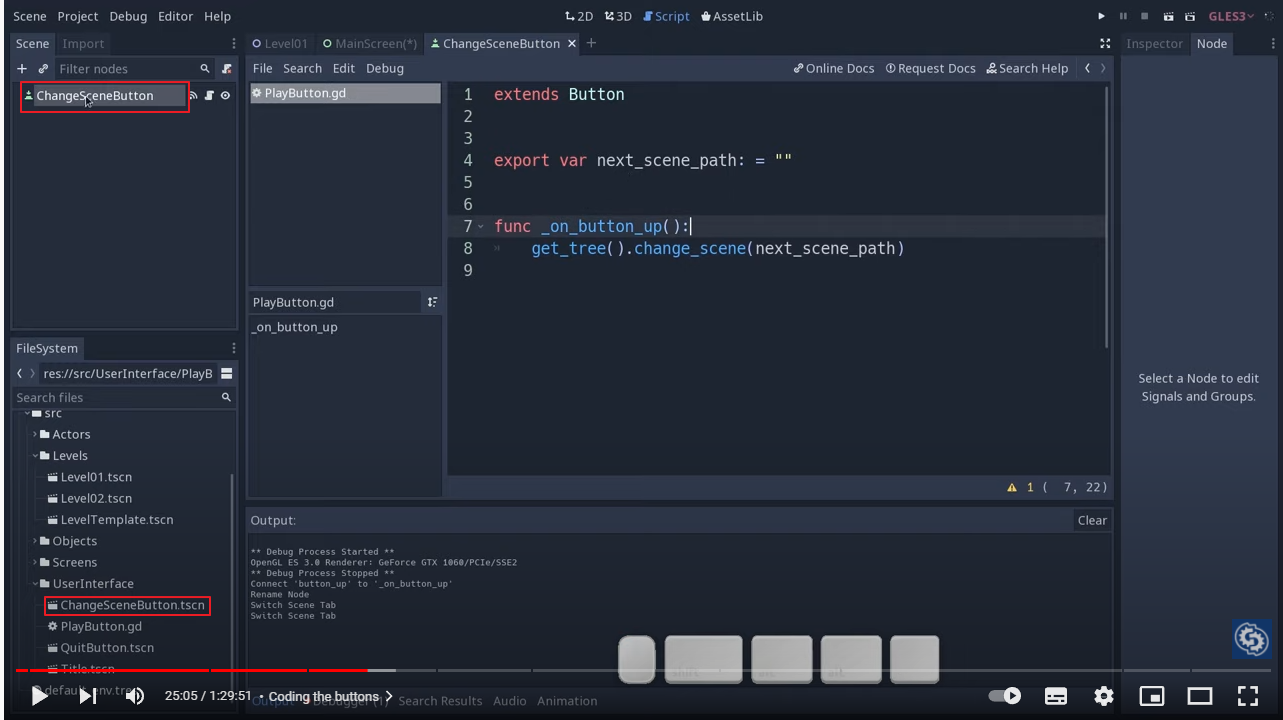The image size is (1283, 720).
Task: Add a new node with plus icon
Action: point(22,69)
